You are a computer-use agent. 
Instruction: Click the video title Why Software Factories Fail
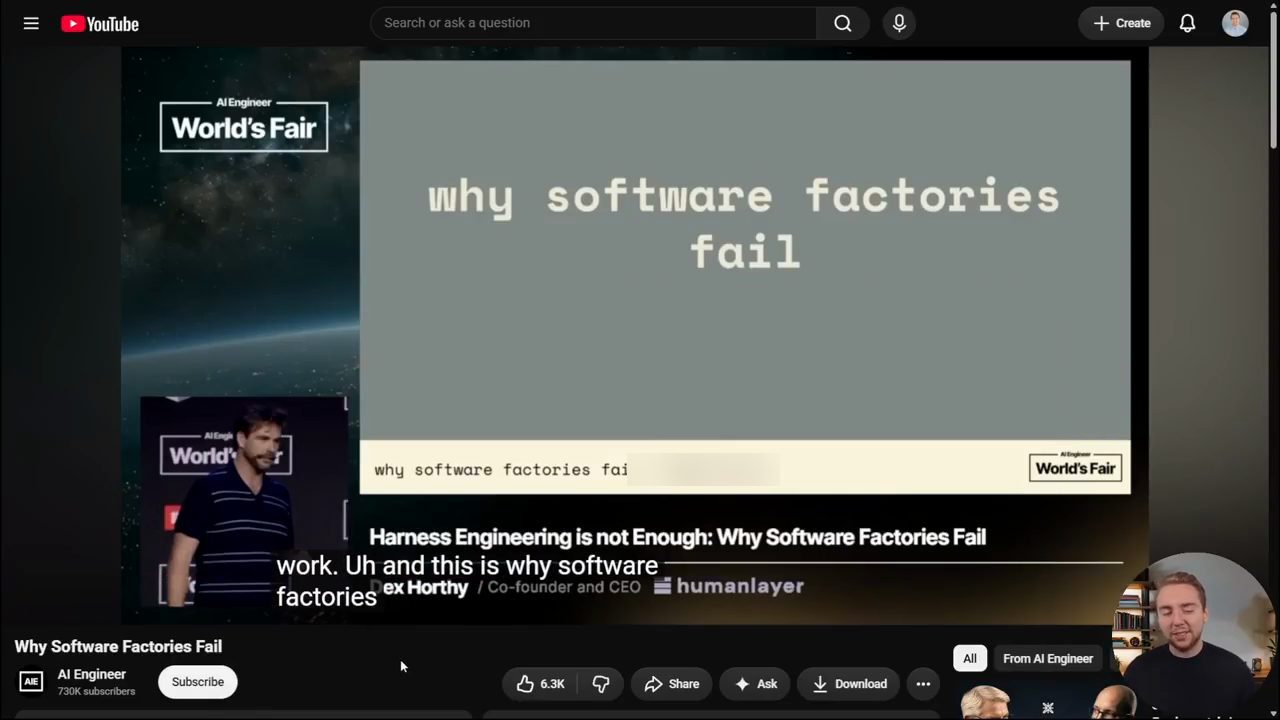pos(118,647)
